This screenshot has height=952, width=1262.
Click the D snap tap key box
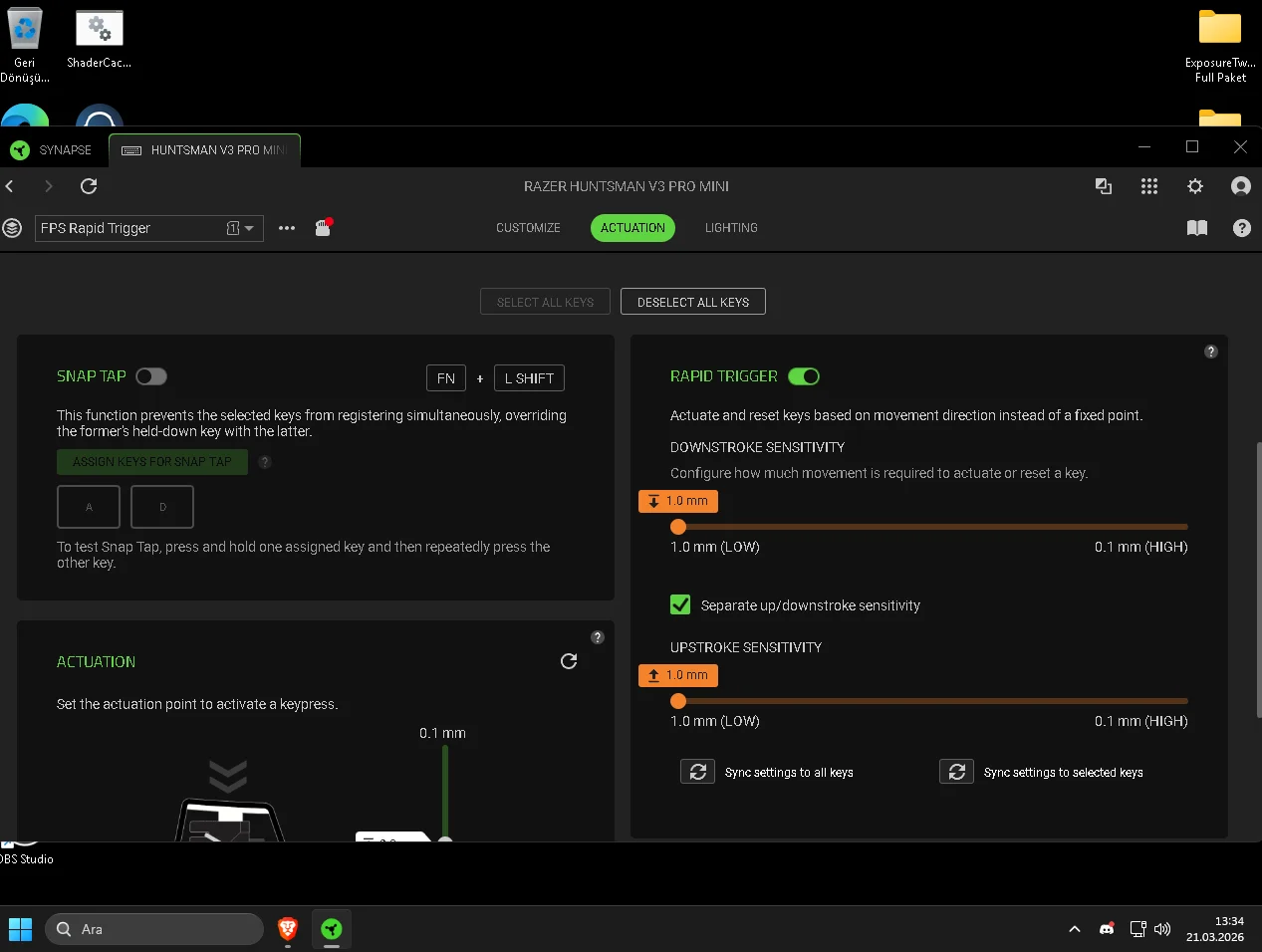[162, 507]
